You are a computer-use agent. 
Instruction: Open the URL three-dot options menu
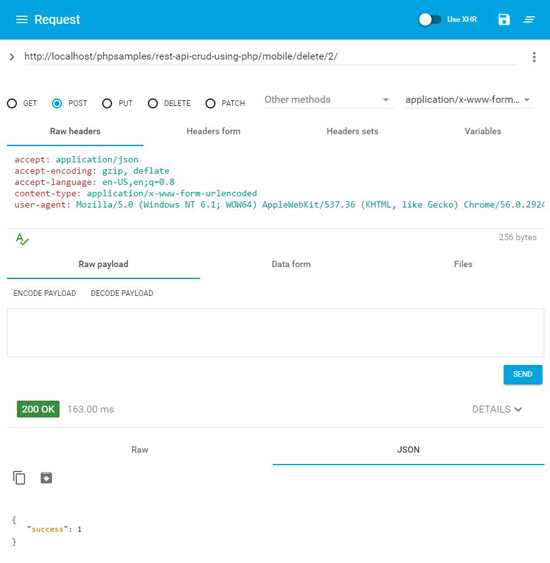[534, 57]
